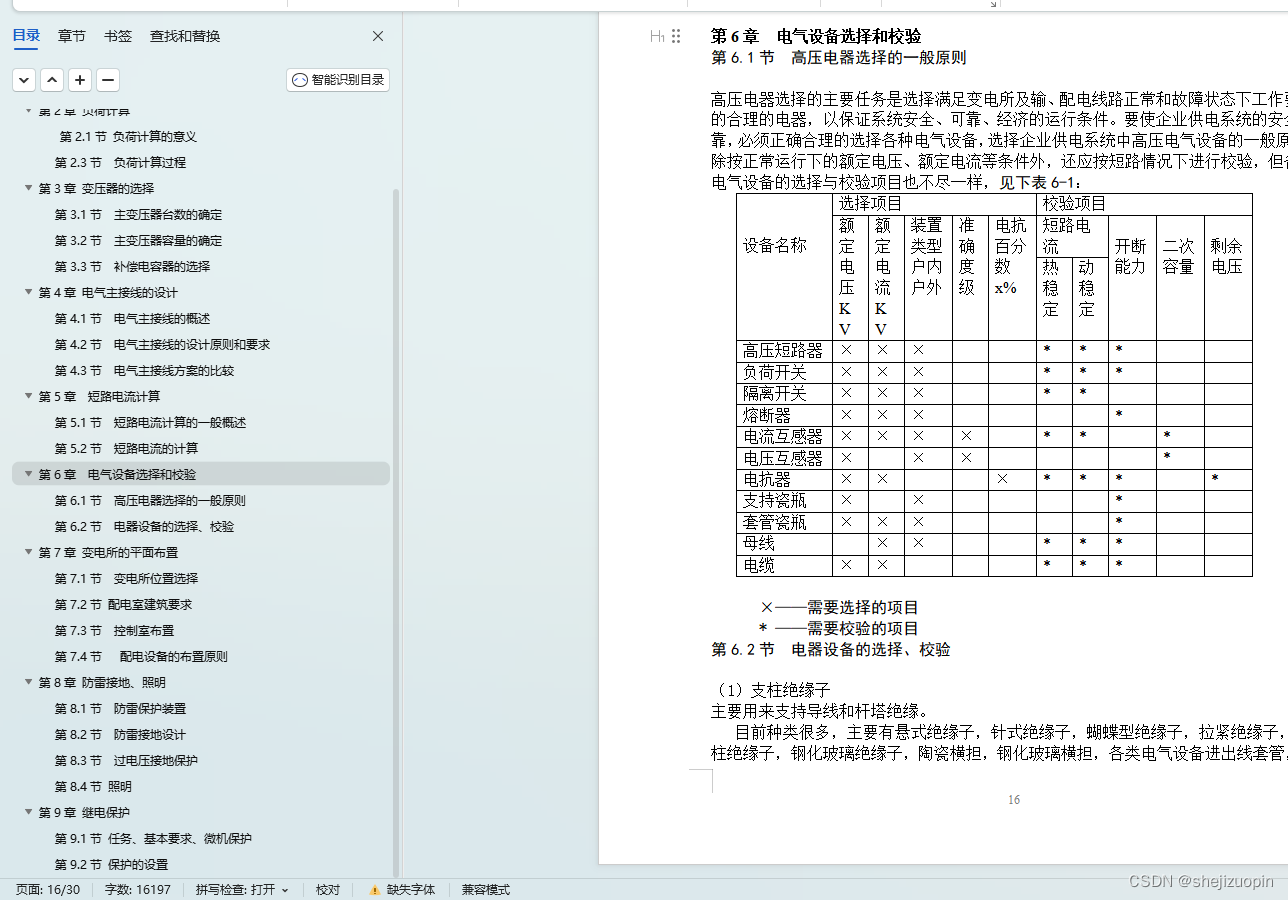Go to 第6.2节 电器设备的选择、校验

(x=144, y=526)
